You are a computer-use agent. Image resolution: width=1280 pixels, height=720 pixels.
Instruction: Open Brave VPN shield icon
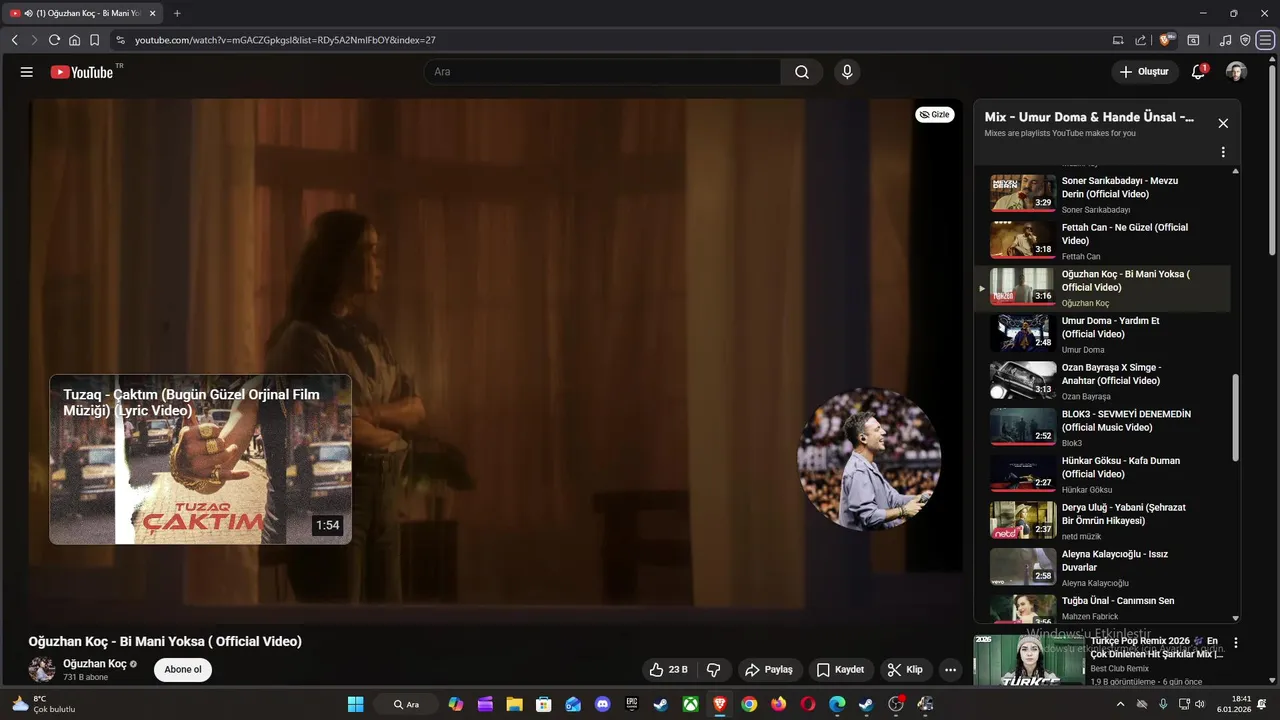point(1245,40)
